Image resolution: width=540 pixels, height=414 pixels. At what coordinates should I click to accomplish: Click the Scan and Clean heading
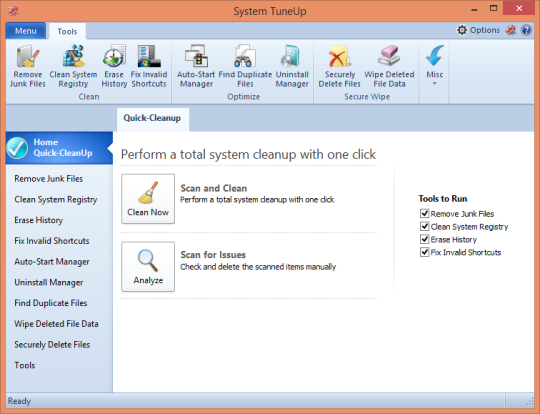tap(214, 188)
